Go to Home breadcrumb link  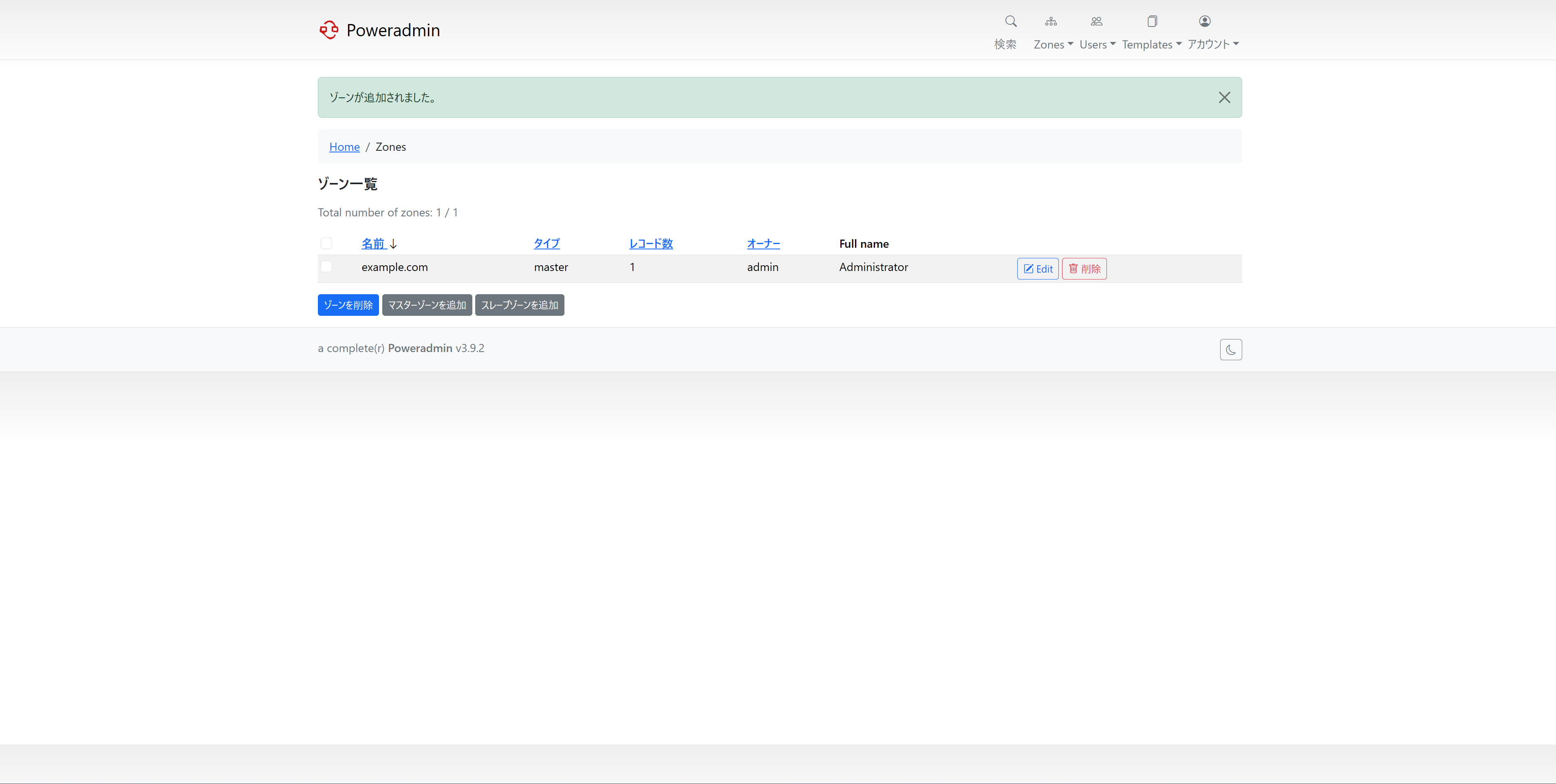point(344,147)
